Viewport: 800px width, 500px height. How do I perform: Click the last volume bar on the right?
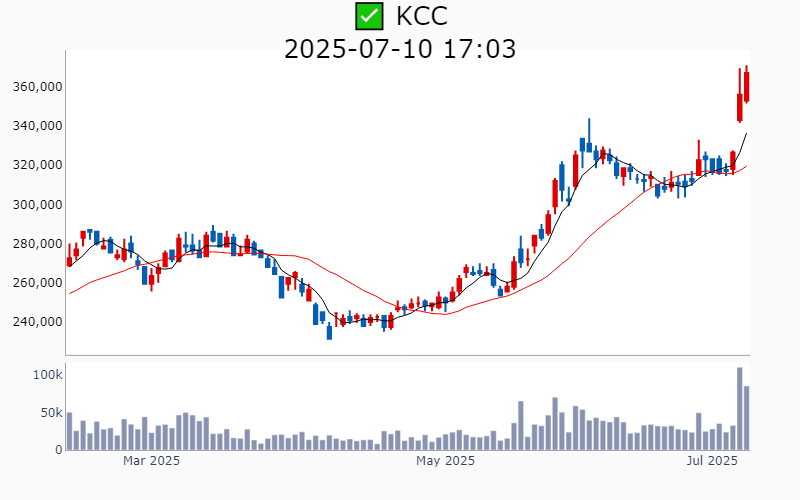click(x=746, y=418)
